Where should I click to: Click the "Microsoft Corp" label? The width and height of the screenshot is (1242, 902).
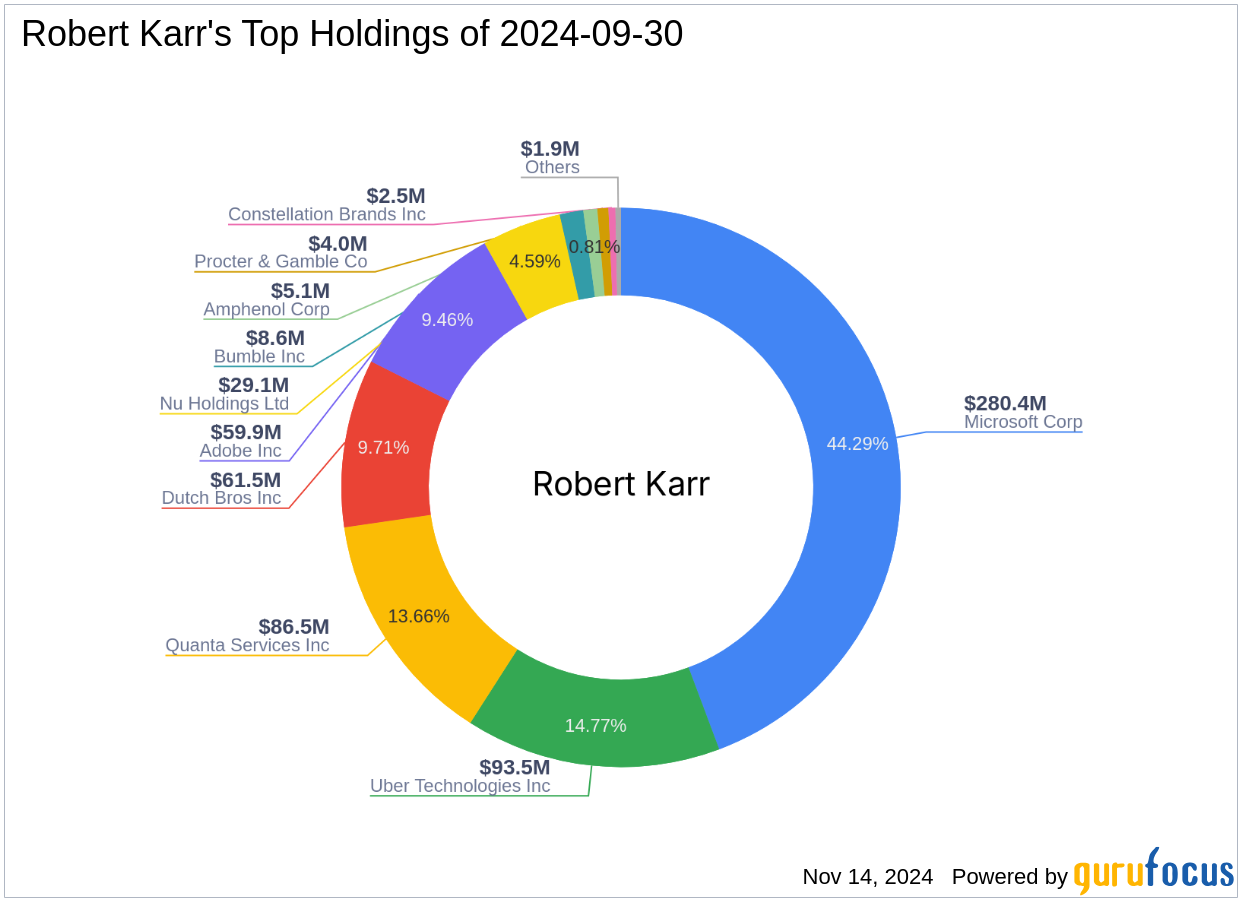pos(1023,422)
